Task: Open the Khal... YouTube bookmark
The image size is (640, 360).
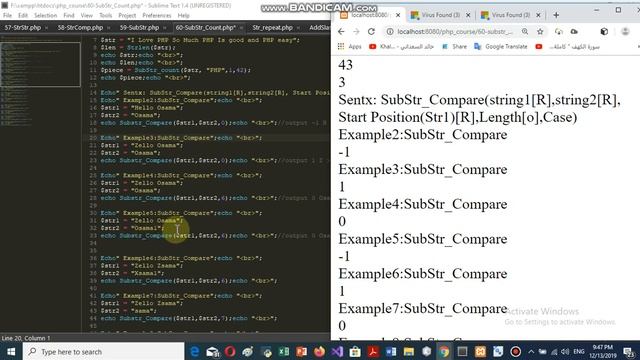Action: click(x=401, y=47)
